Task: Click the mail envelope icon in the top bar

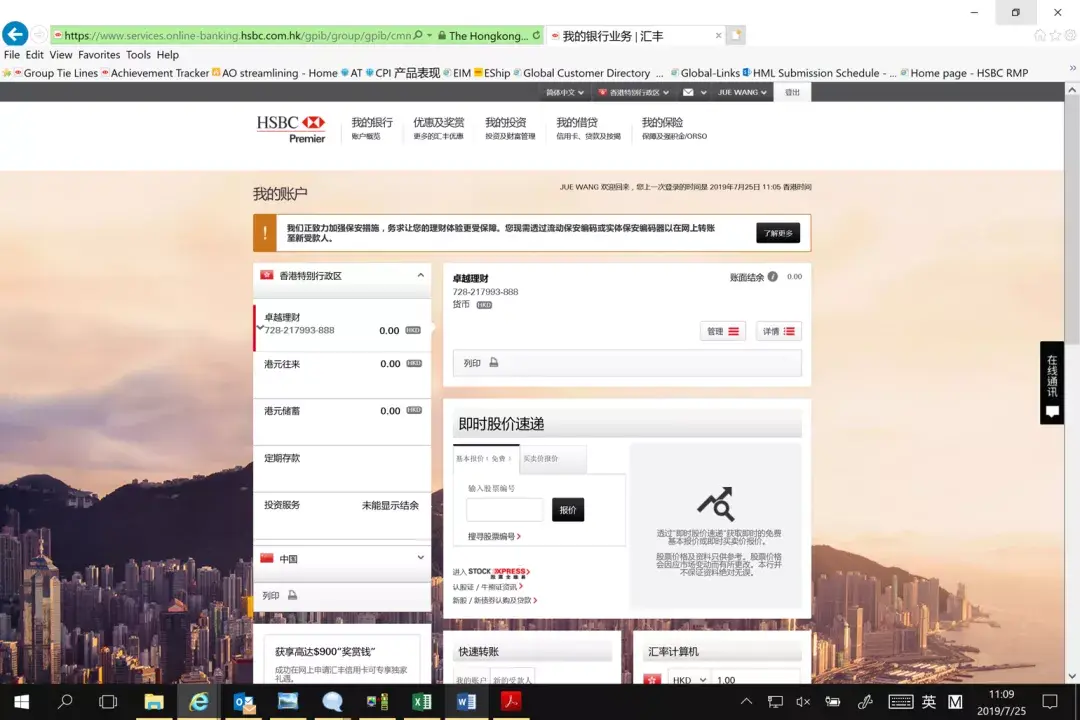Action: (688, 93)
